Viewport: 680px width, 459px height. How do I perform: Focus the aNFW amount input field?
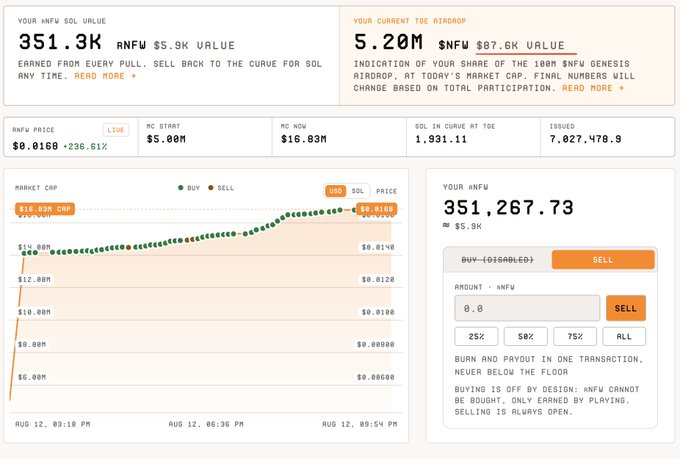pos(527,308)
